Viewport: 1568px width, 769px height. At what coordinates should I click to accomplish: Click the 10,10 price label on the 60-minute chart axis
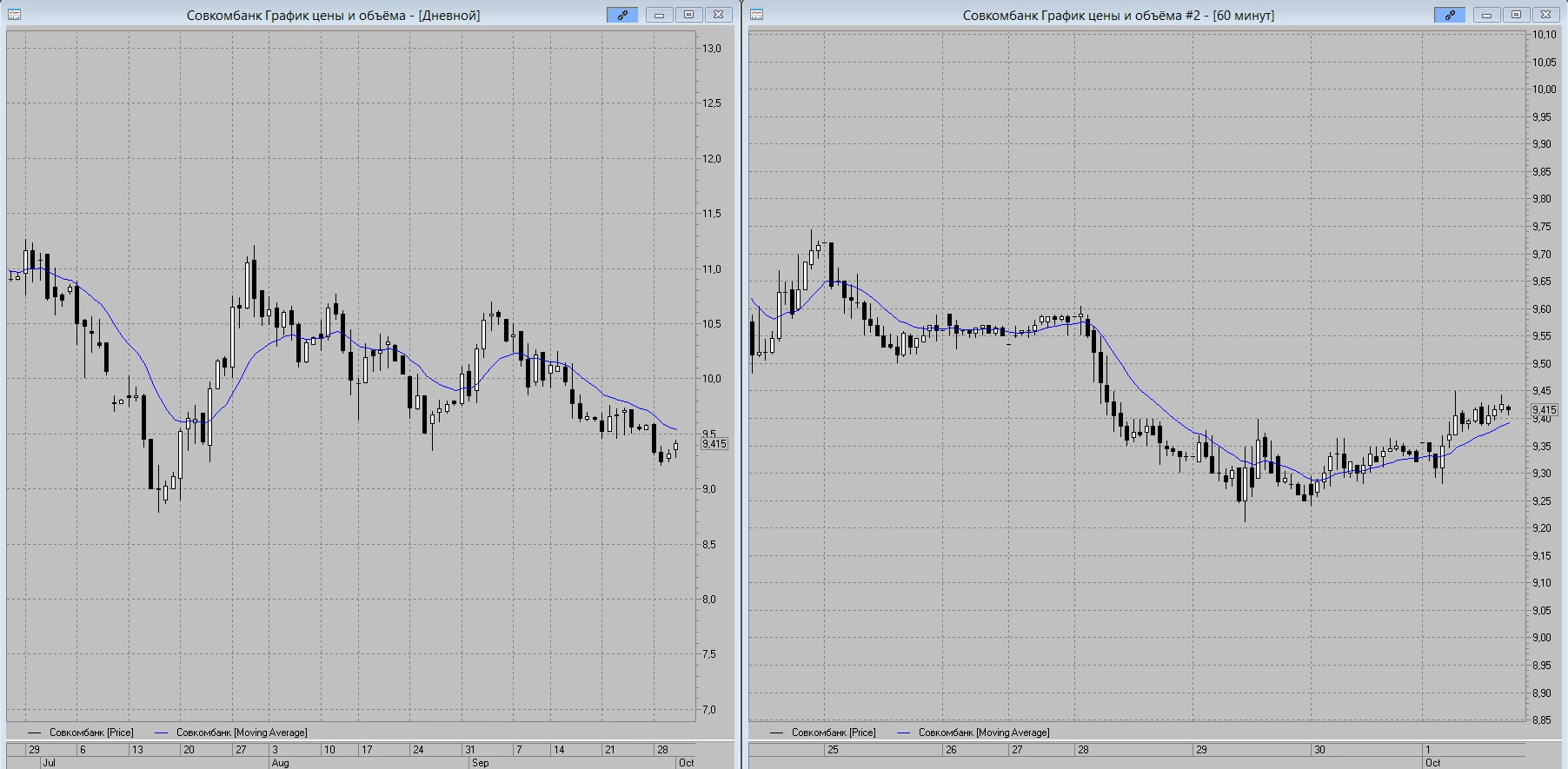(1545, 35)
